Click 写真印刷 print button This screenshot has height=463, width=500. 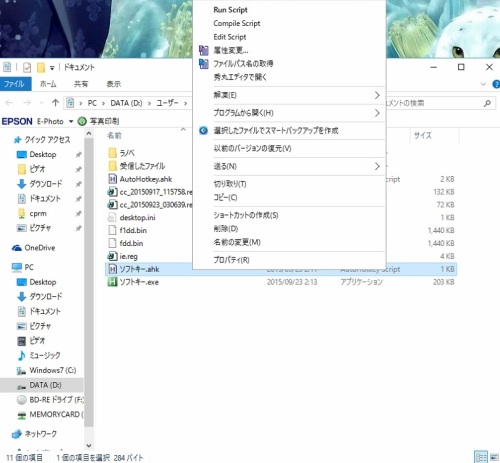click(98, 121)
